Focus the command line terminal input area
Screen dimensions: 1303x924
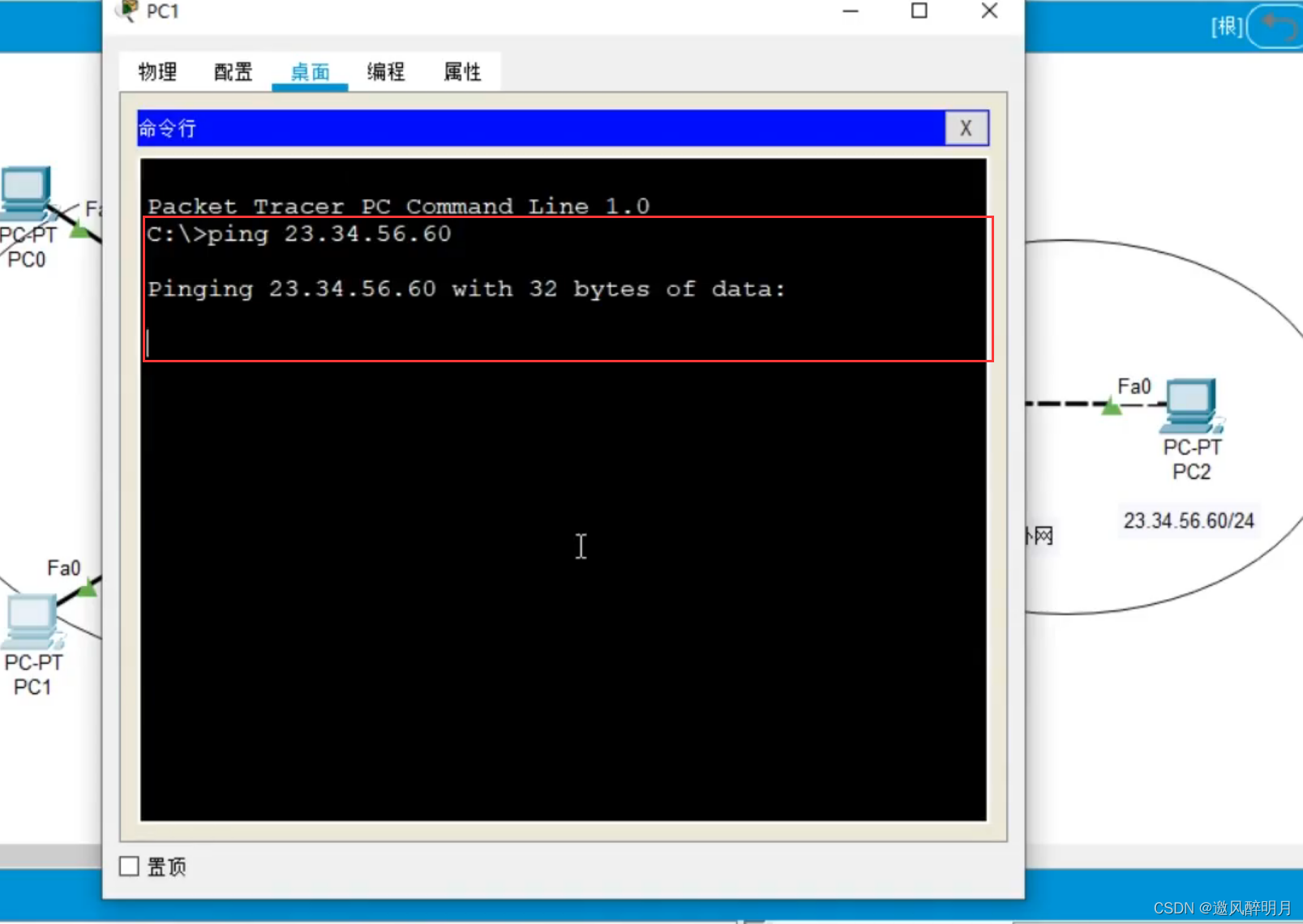click(x=563, y=567)
